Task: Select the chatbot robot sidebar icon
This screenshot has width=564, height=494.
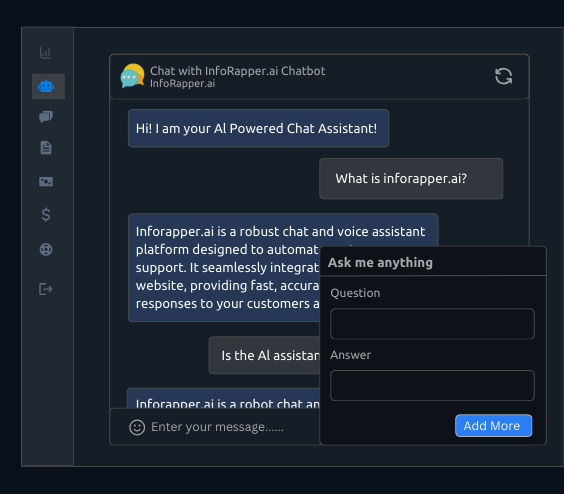Action: tap(46, 86)
